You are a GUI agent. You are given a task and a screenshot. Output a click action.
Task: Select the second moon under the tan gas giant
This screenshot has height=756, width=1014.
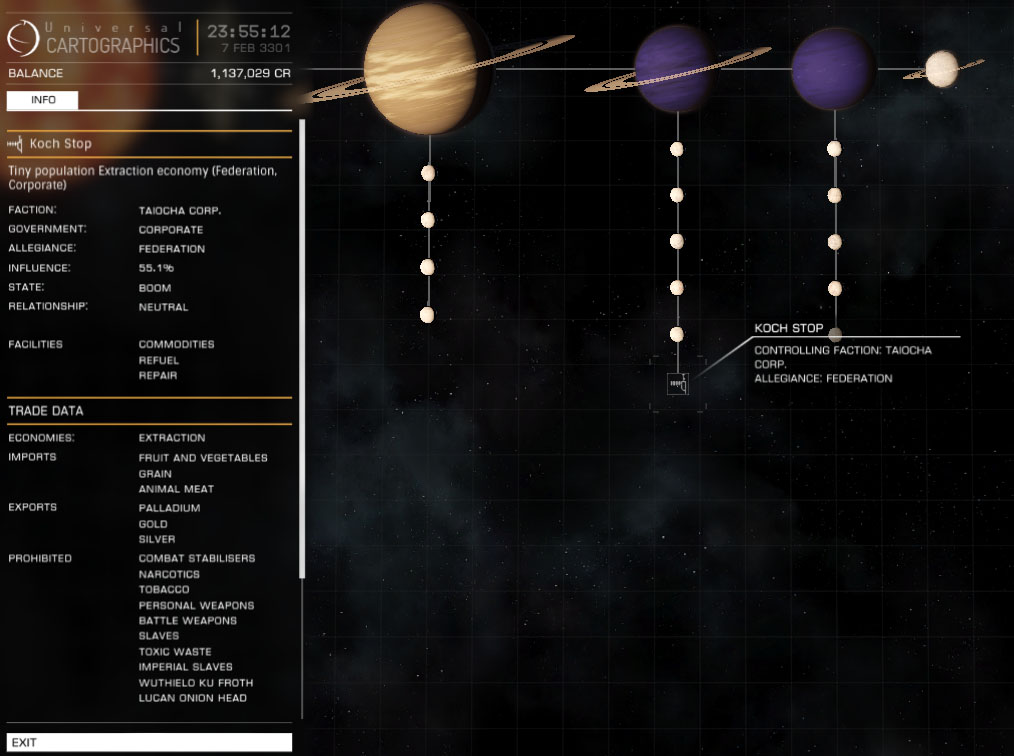[427, 220]
